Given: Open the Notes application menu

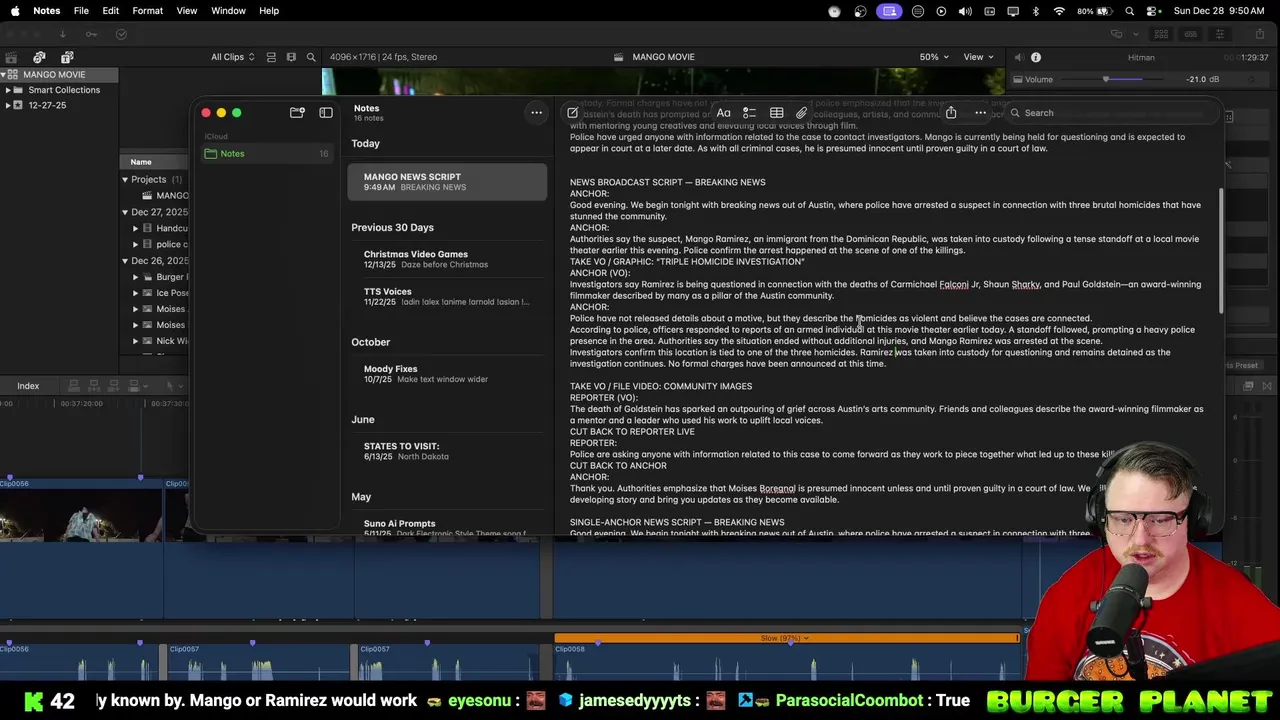Looking at the screenshot, I should [x=46, y=11].
